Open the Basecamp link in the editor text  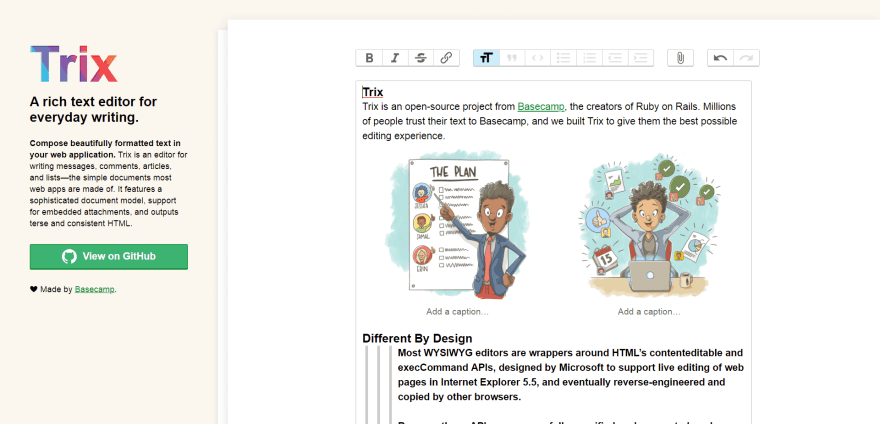point(541,107)
